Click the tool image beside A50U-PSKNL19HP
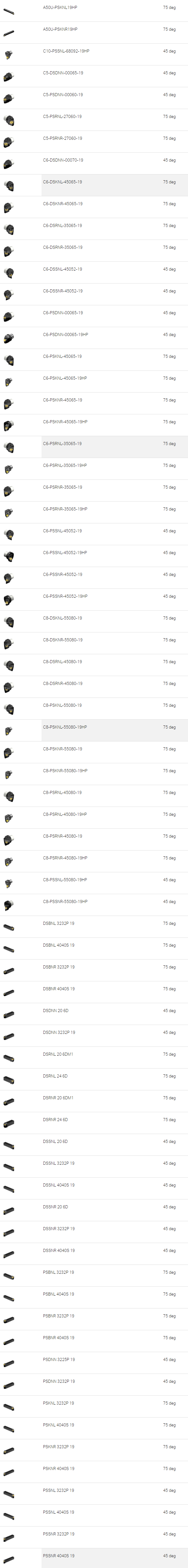188x1568 pixels. 9,11
